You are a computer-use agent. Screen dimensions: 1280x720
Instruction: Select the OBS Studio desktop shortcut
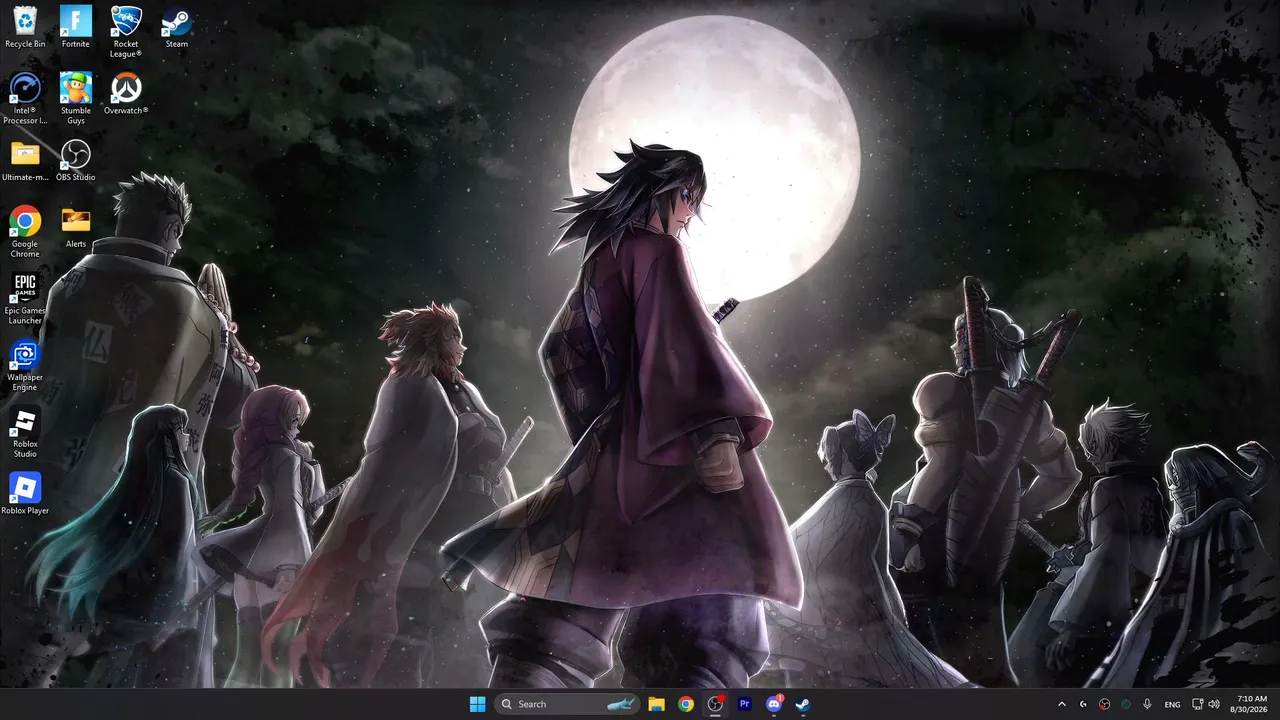tap(76, 160)
